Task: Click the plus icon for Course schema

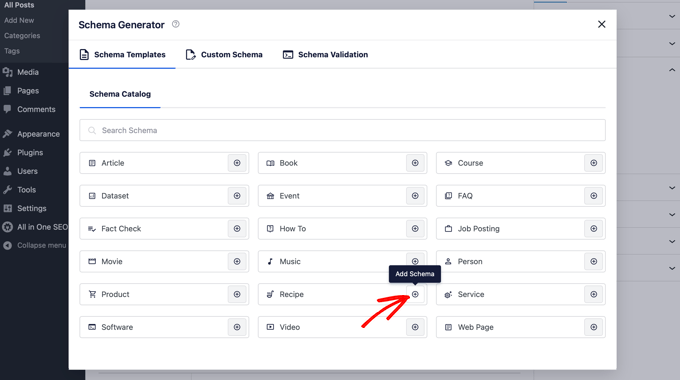Action: 594,163
